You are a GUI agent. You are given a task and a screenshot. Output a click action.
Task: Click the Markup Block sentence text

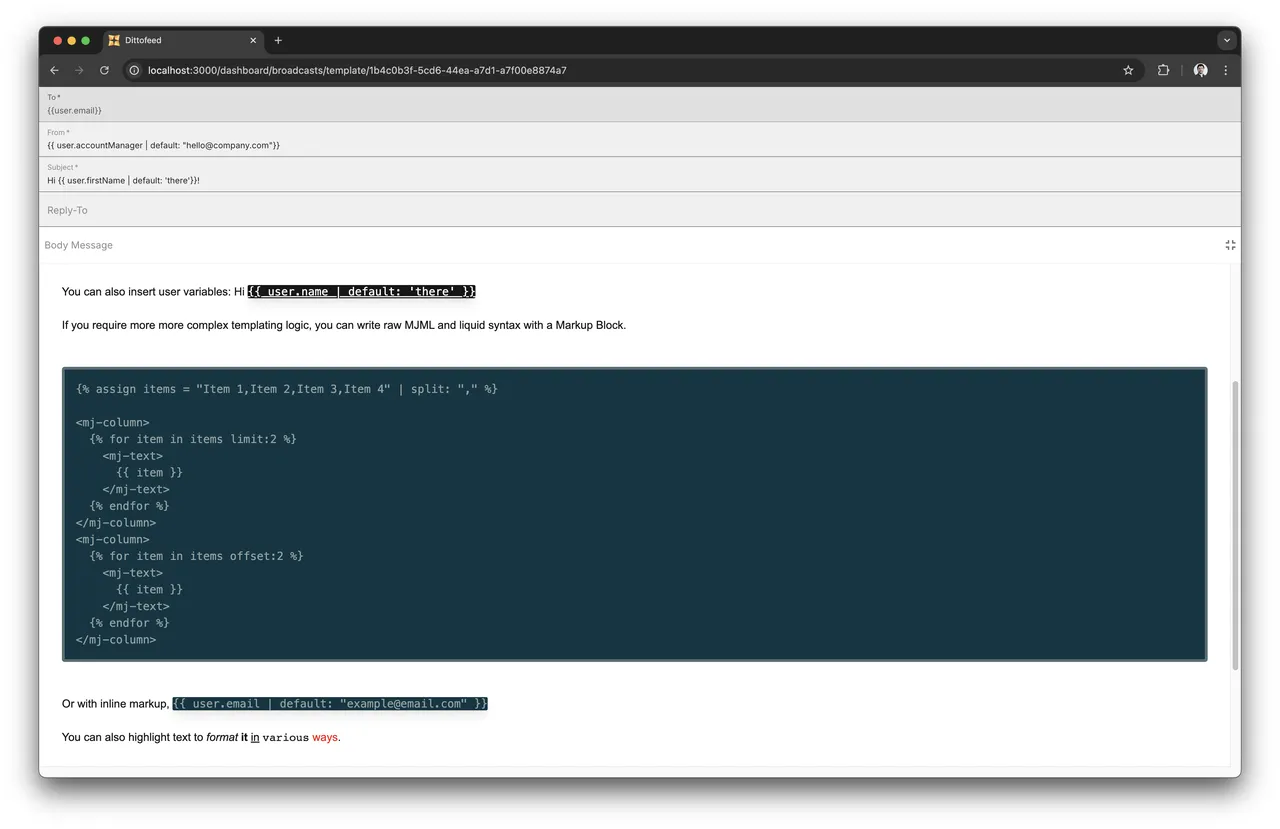pos(344,325)
